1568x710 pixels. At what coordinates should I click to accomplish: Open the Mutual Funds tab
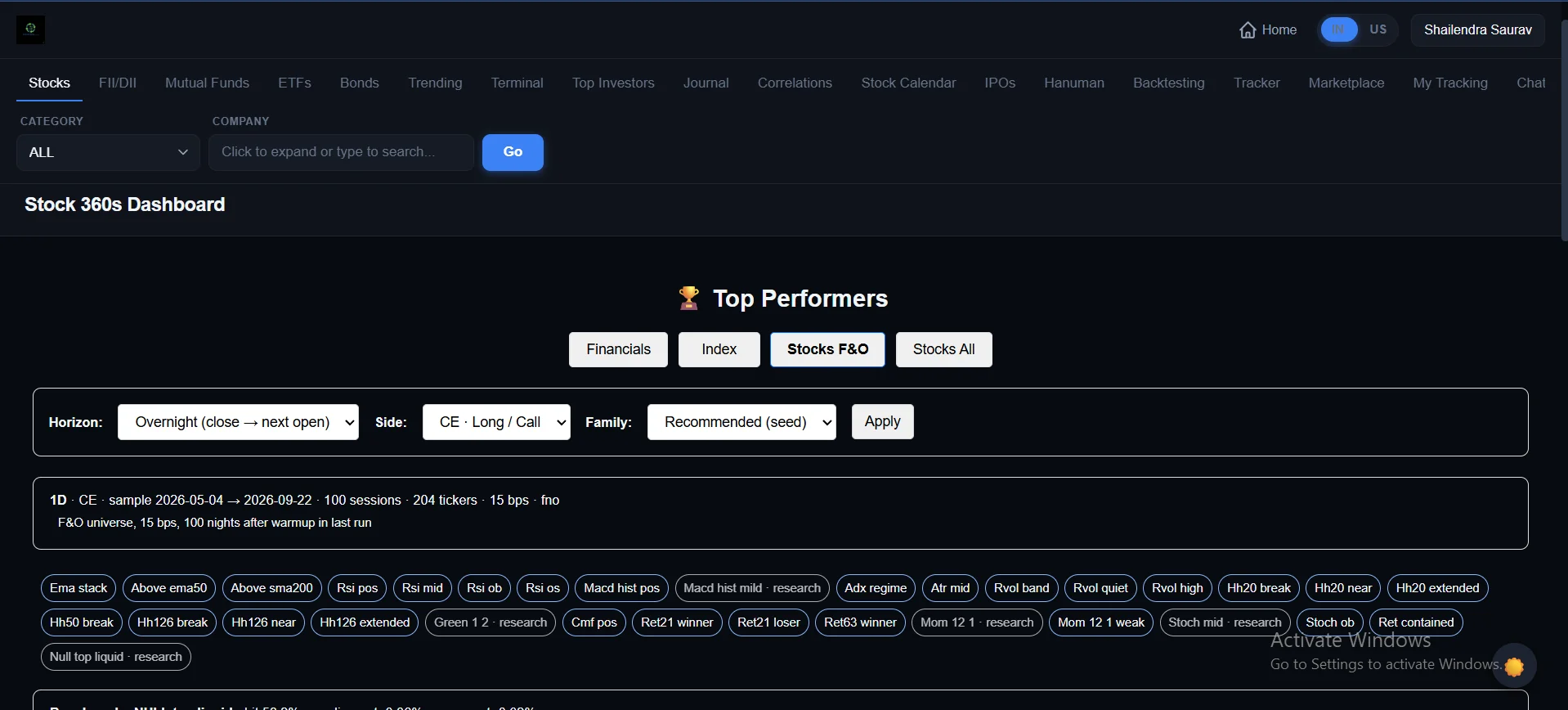point(207,83)
